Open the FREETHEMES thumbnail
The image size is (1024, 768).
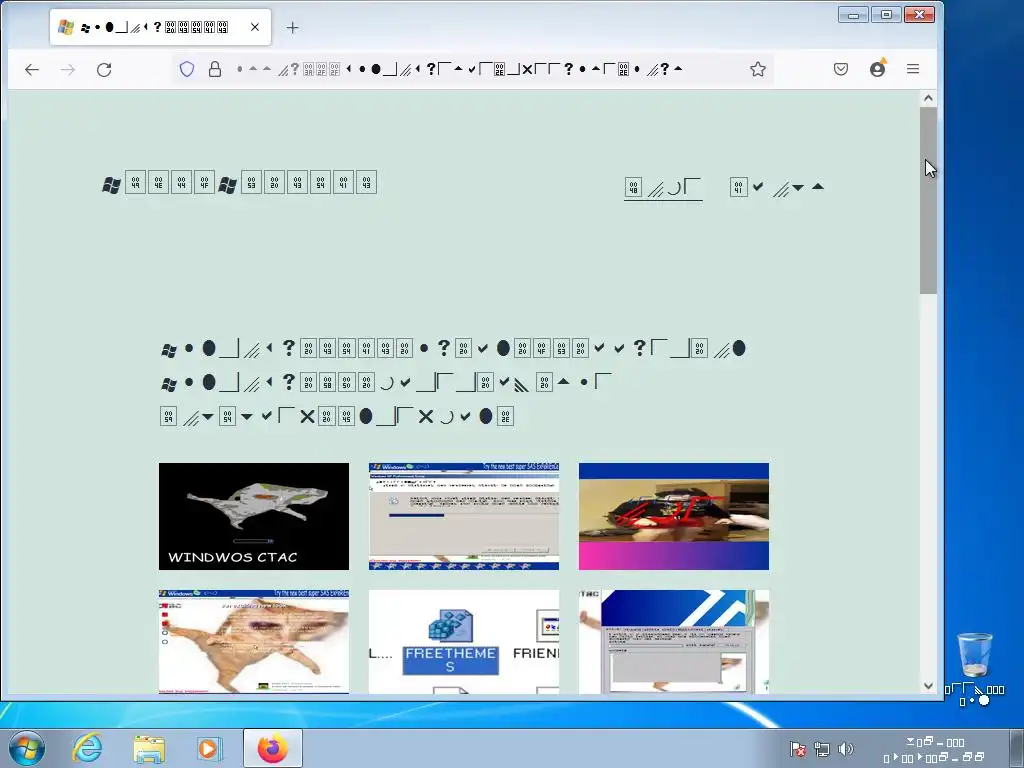464,641
